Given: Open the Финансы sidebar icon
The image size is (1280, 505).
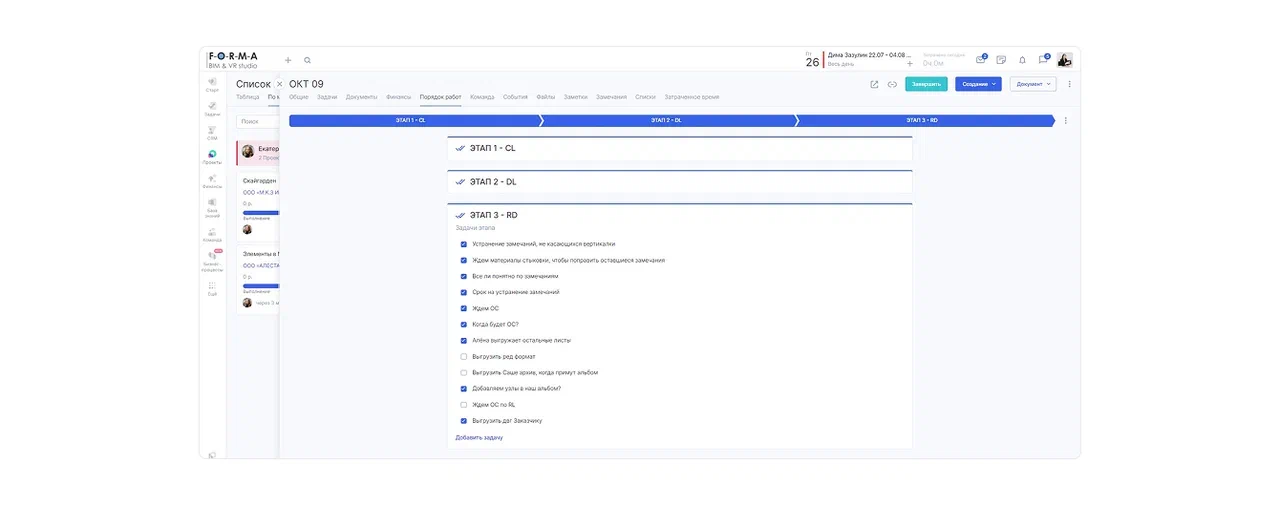Looking at the screenshot, I should click(x=212, y=181).
